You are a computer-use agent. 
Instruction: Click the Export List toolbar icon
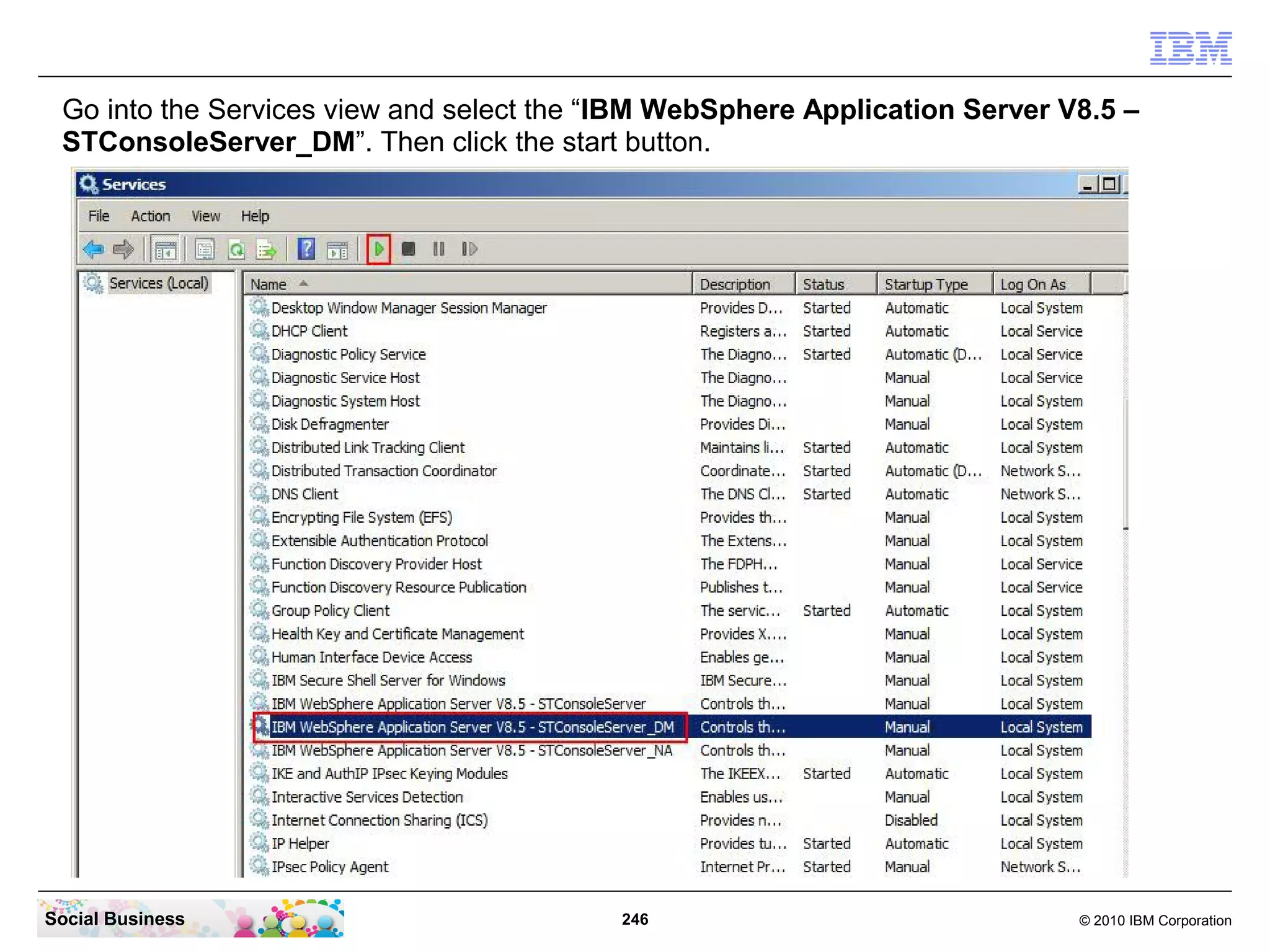coord(266,250)
